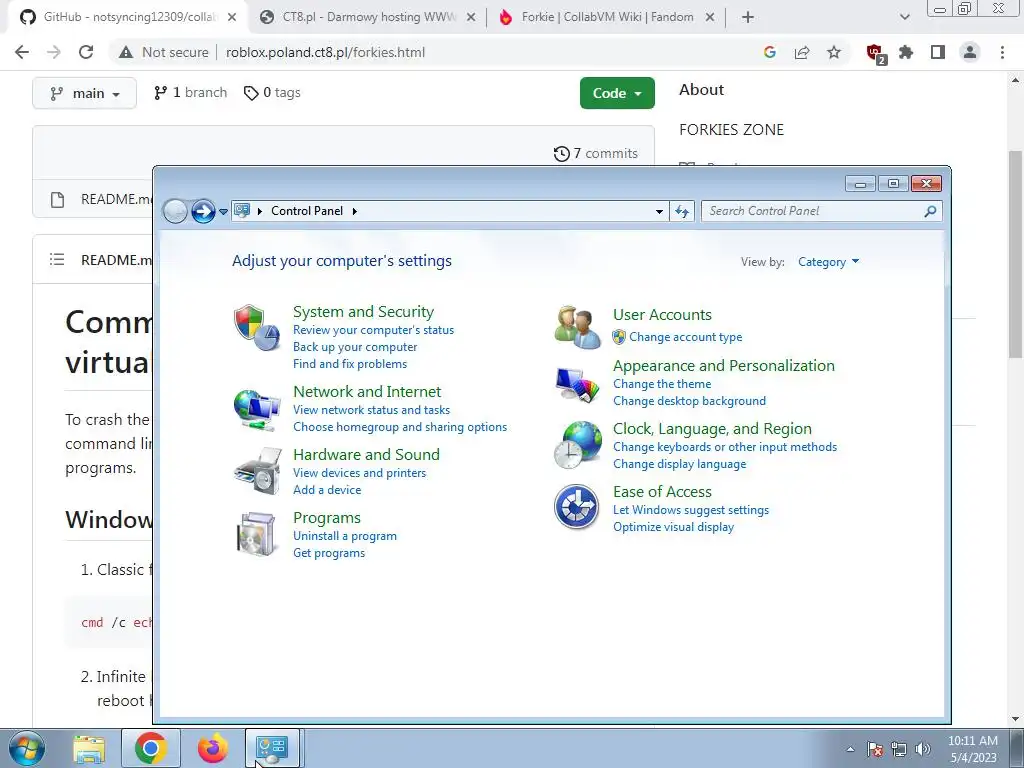Click Chrome back navigation arrow
1024x768 pixels.
22,52
